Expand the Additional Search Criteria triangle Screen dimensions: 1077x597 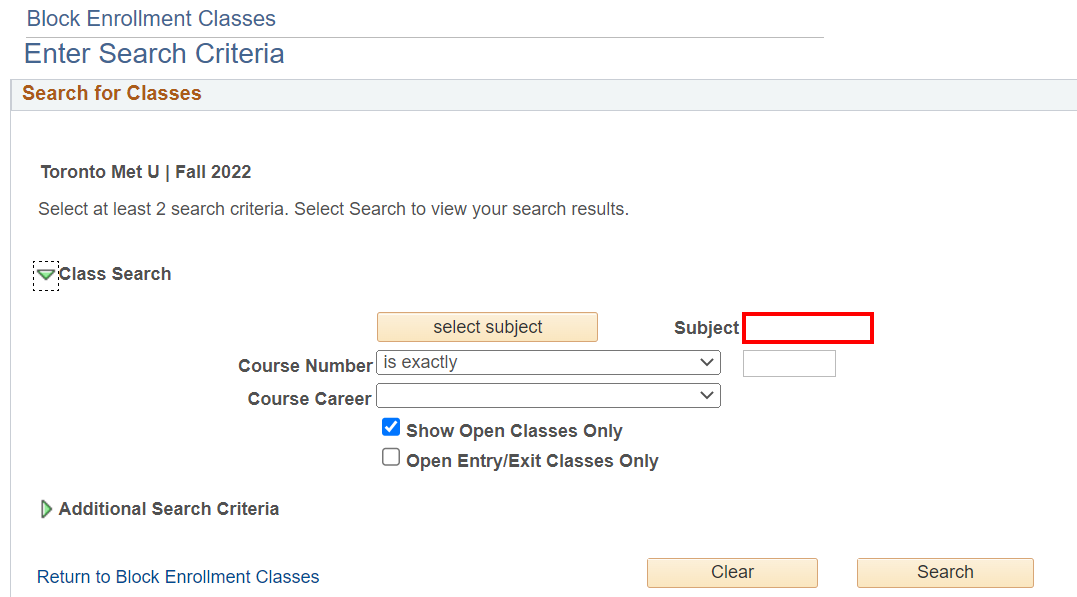click(46, 509)
